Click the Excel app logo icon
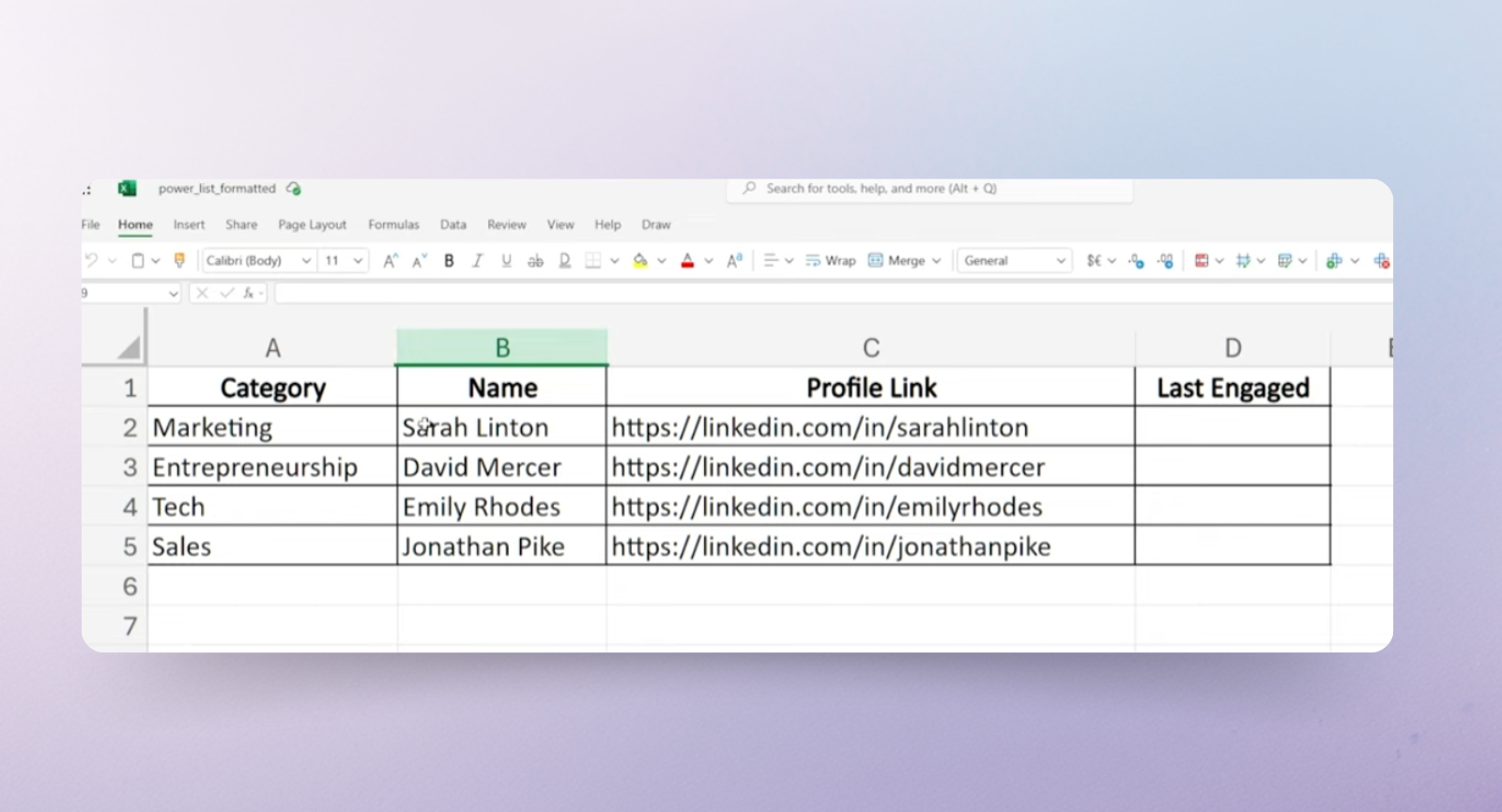1502x812 pixels. pyautogui.click(x=127, y=189)
